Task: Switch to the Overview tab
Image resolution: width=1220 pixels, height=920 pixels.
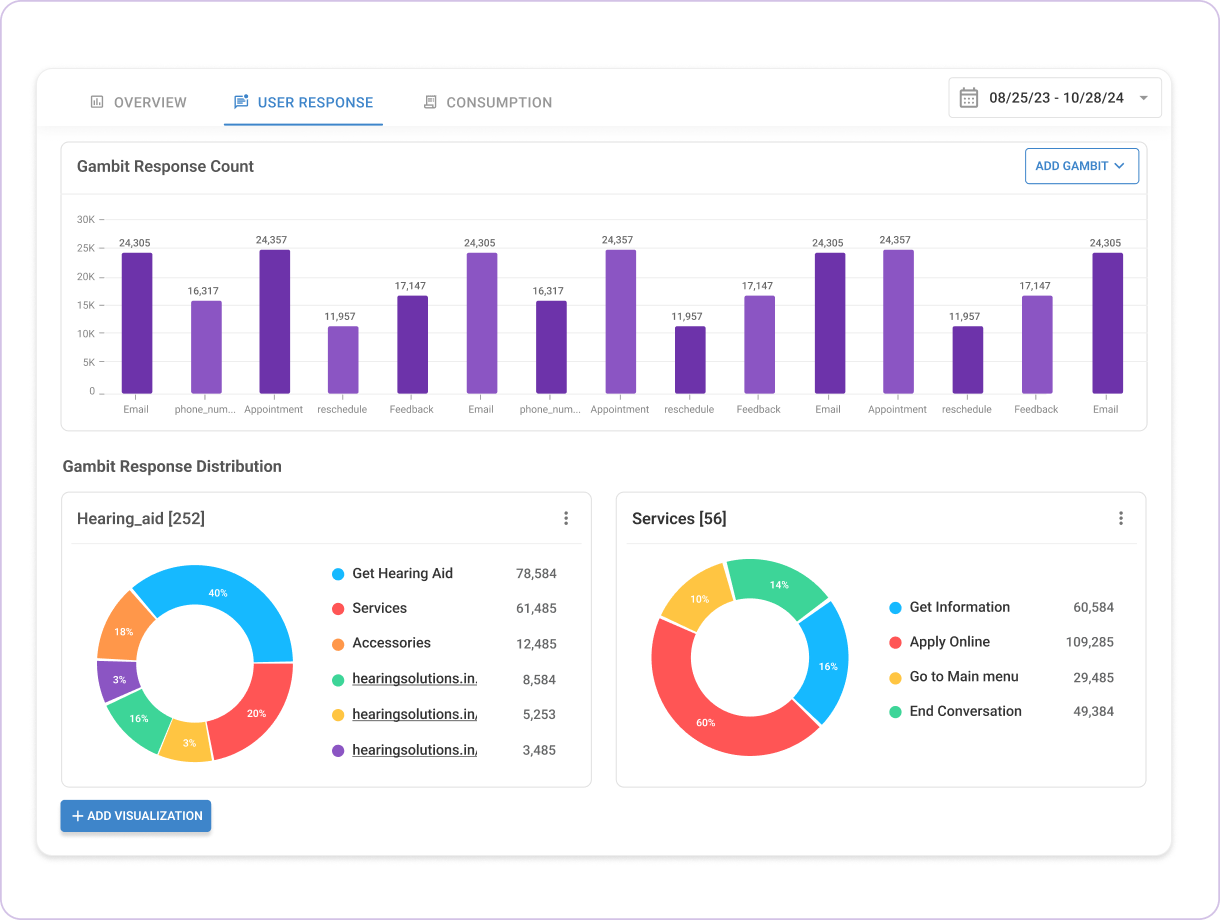Action: point(138,102)
